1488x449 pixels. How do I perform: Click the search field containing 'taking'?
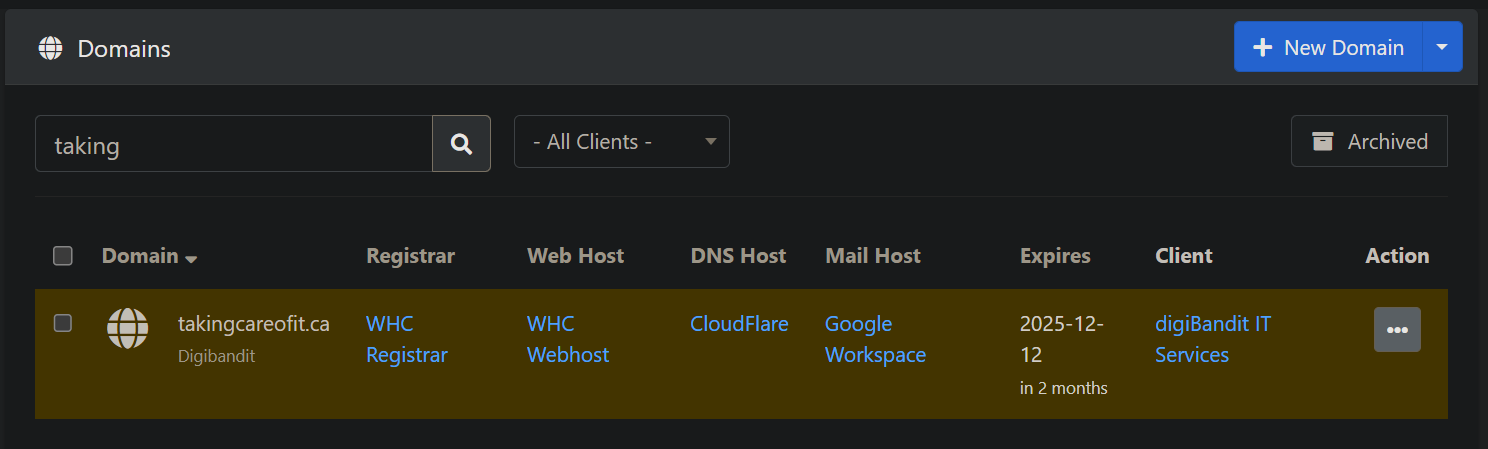click(x=233, y=144)
